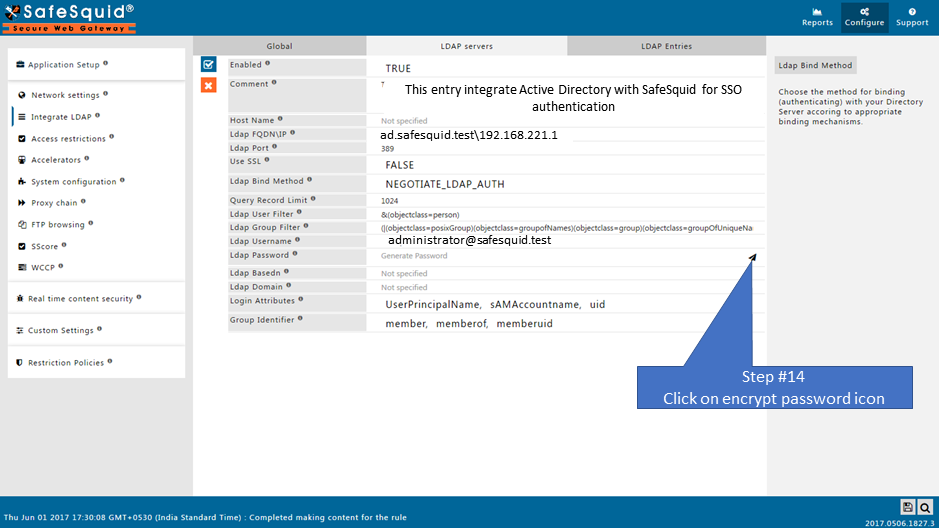Click the Login Attributes values field

tap(566, 304)
